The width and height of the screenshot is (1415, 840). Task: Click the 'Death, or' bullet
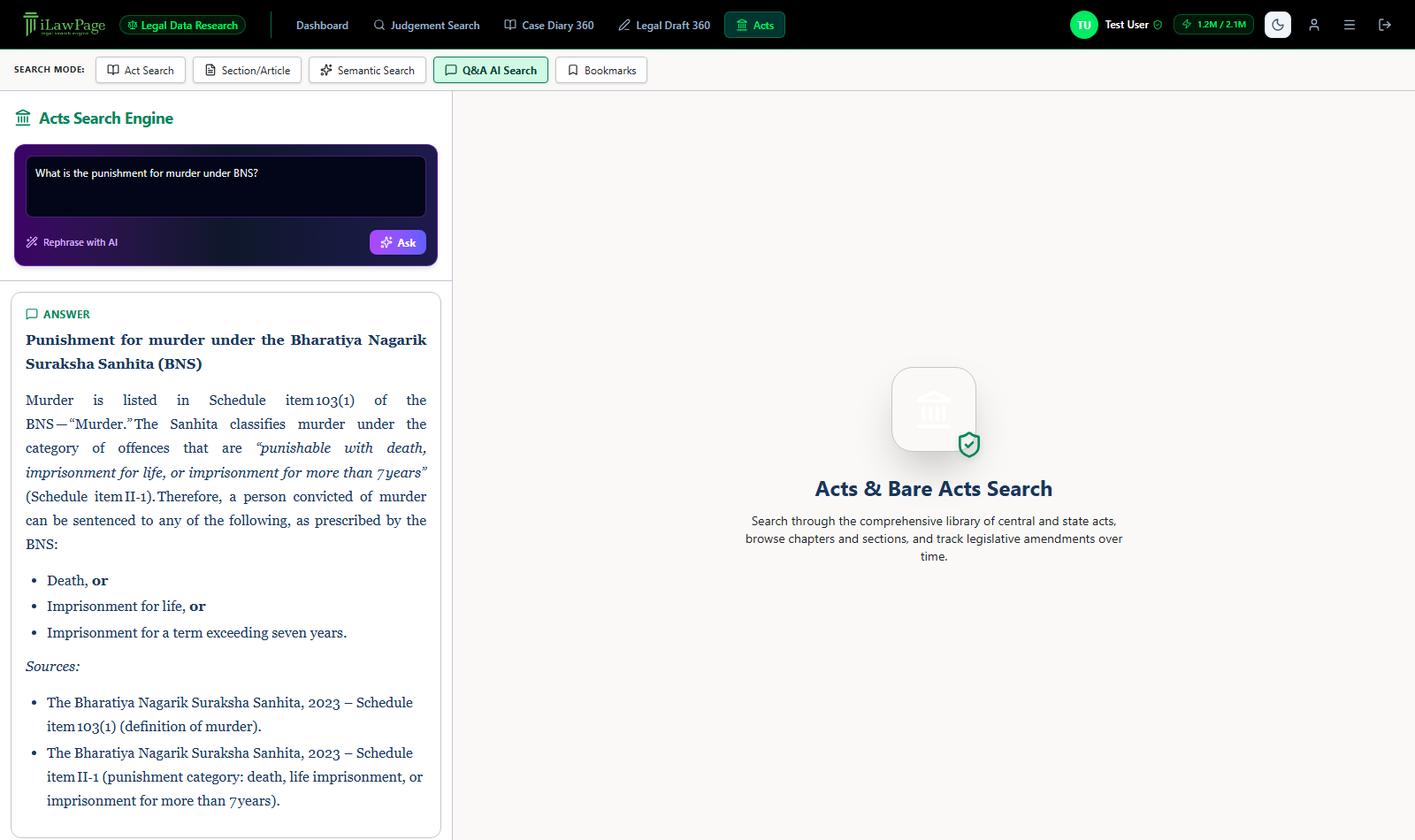tap(77, 581)
